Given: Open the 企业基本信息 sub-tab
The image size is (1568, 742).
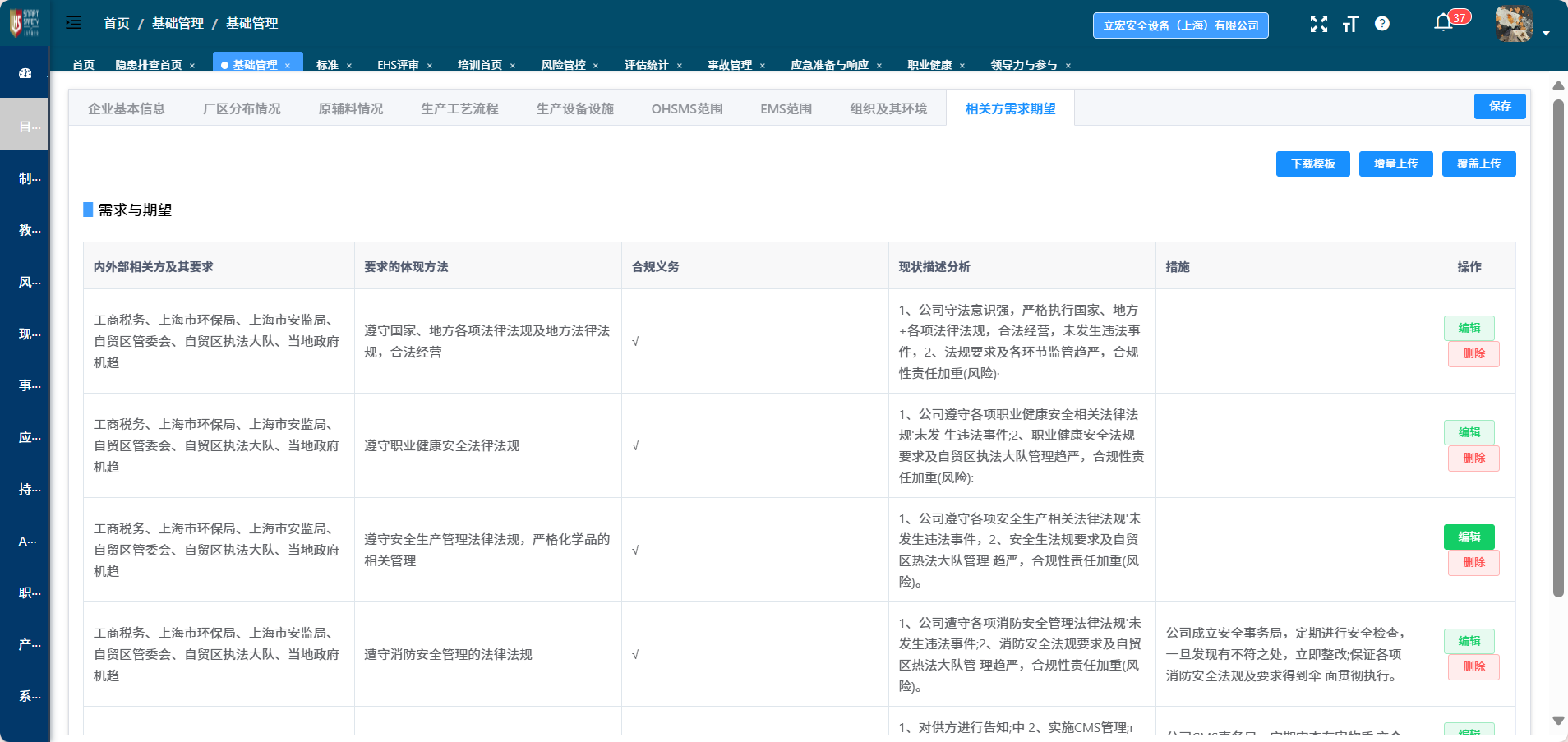Looking at the screenshot, I should point(127,108).
